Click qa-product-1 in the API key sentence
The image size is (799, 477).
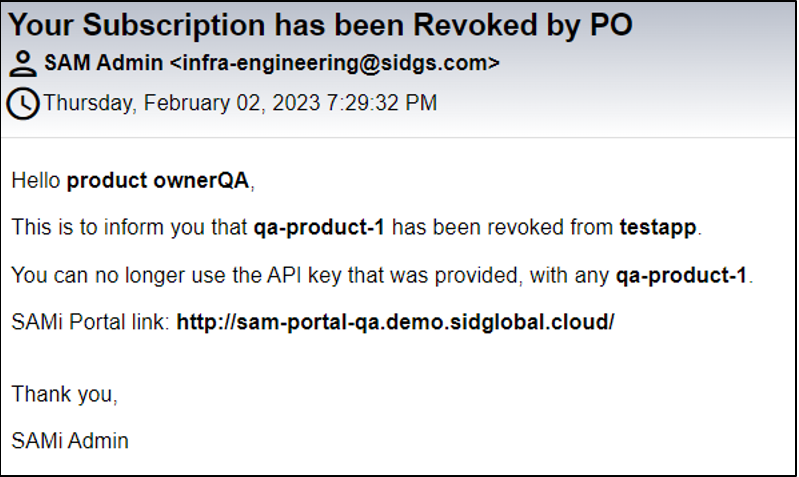(681, 275)
